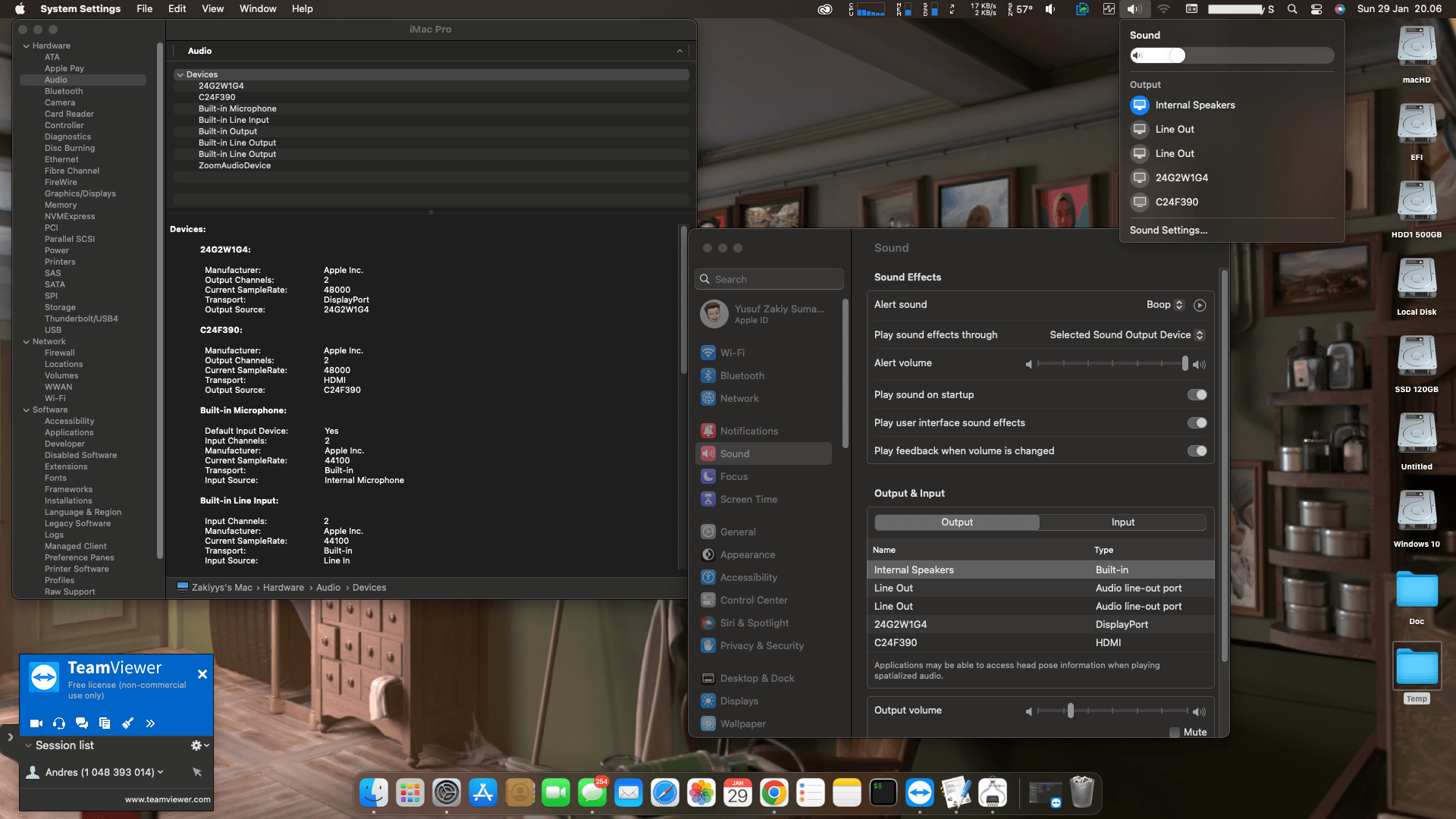Toggle Play feedback when volume is changed
The image size is (1456, 819).
(x=1197, y=451)
